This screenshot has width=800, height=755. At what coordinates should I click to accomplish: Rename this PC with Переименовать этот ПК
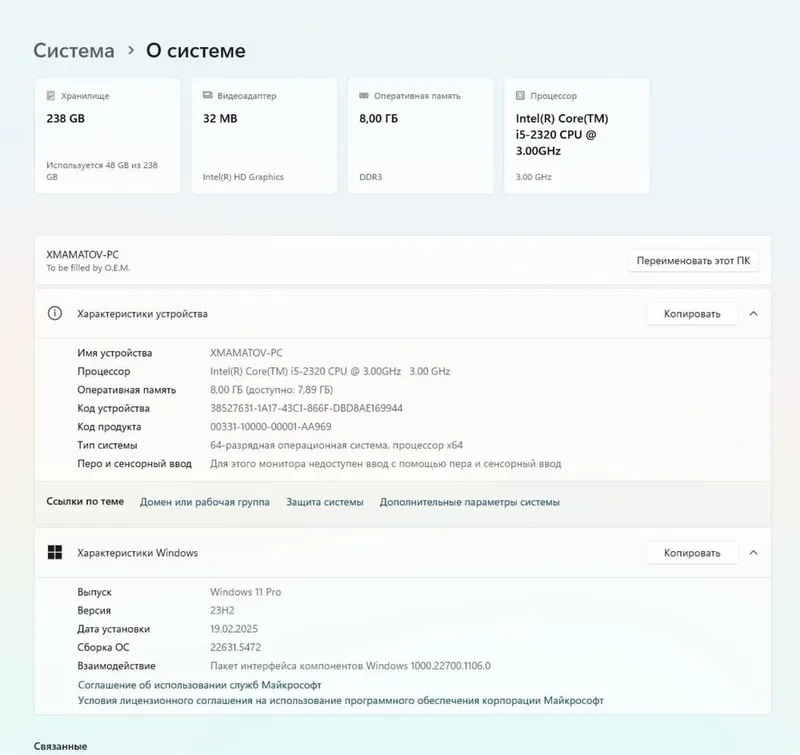pos(693,261)
